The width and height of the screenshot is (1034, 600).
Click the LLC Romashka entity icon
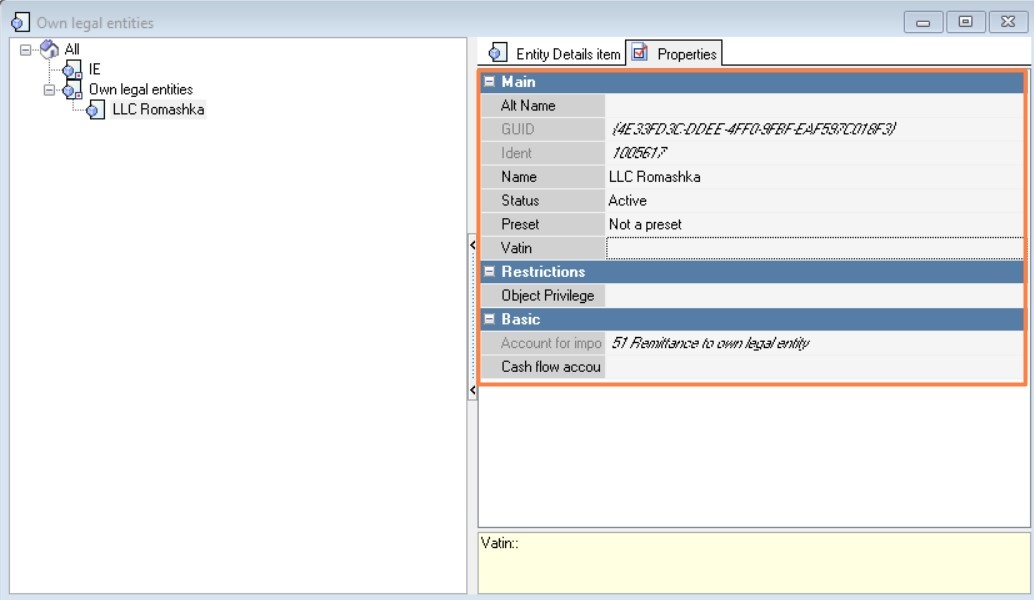(x=96, y=109)
